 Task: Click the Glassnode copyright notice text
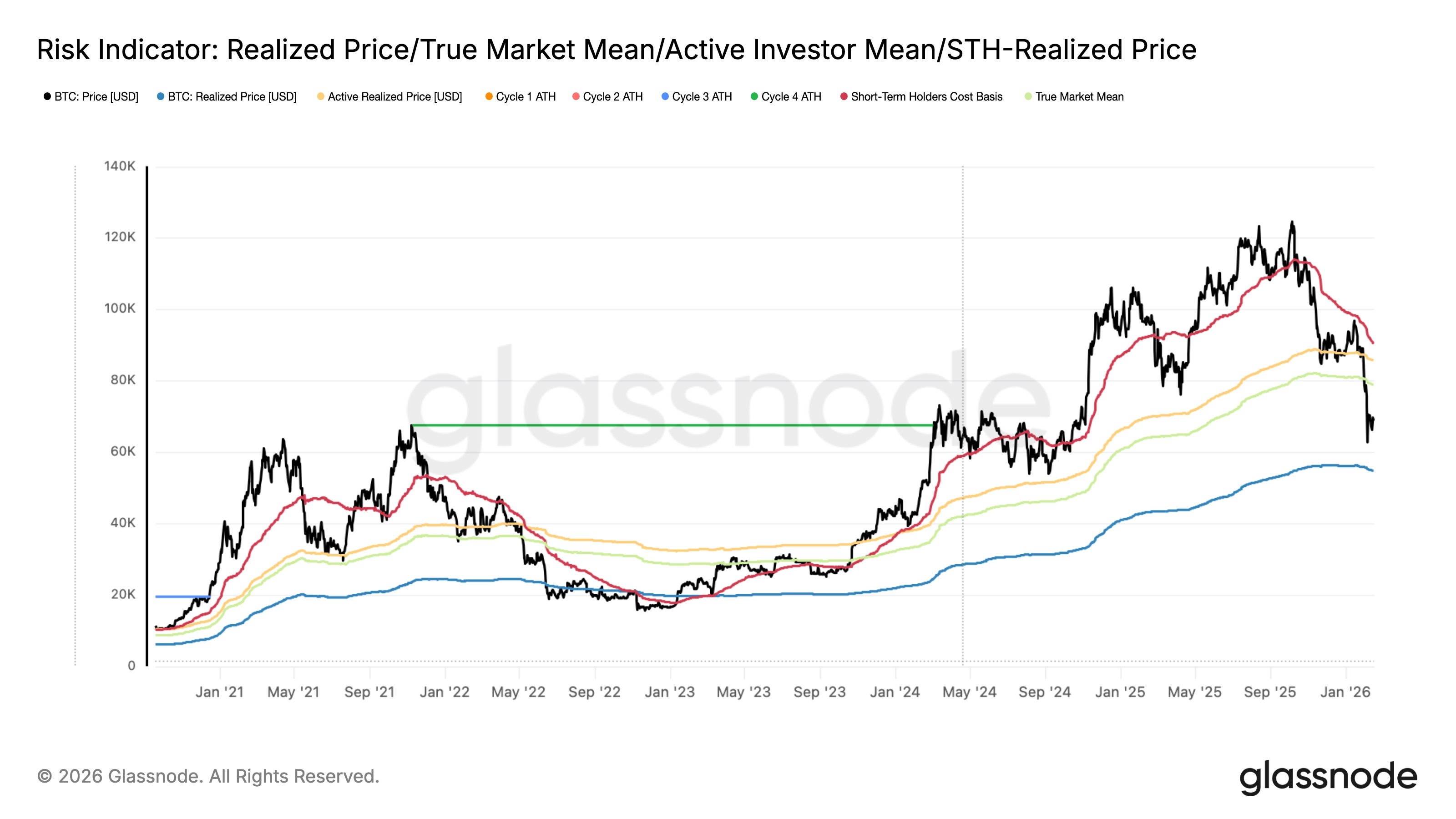tap(208, 777)
